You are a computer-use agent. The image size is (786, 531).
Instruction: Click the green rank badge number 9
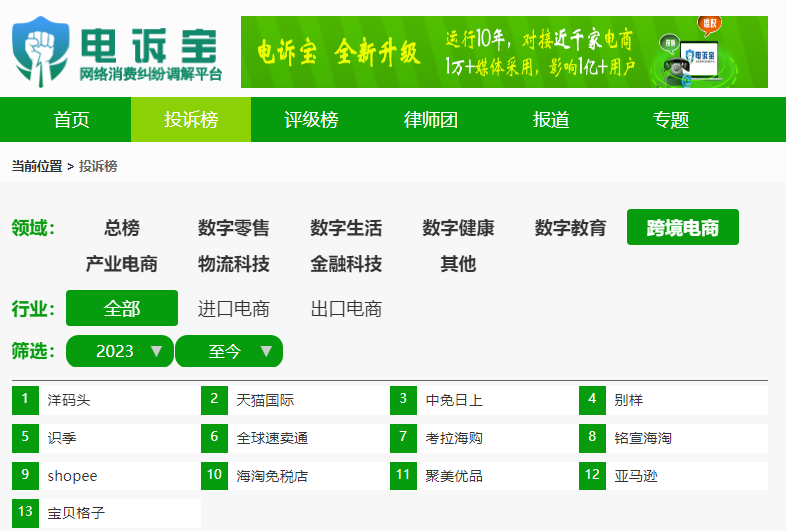[x=26, y=476]
